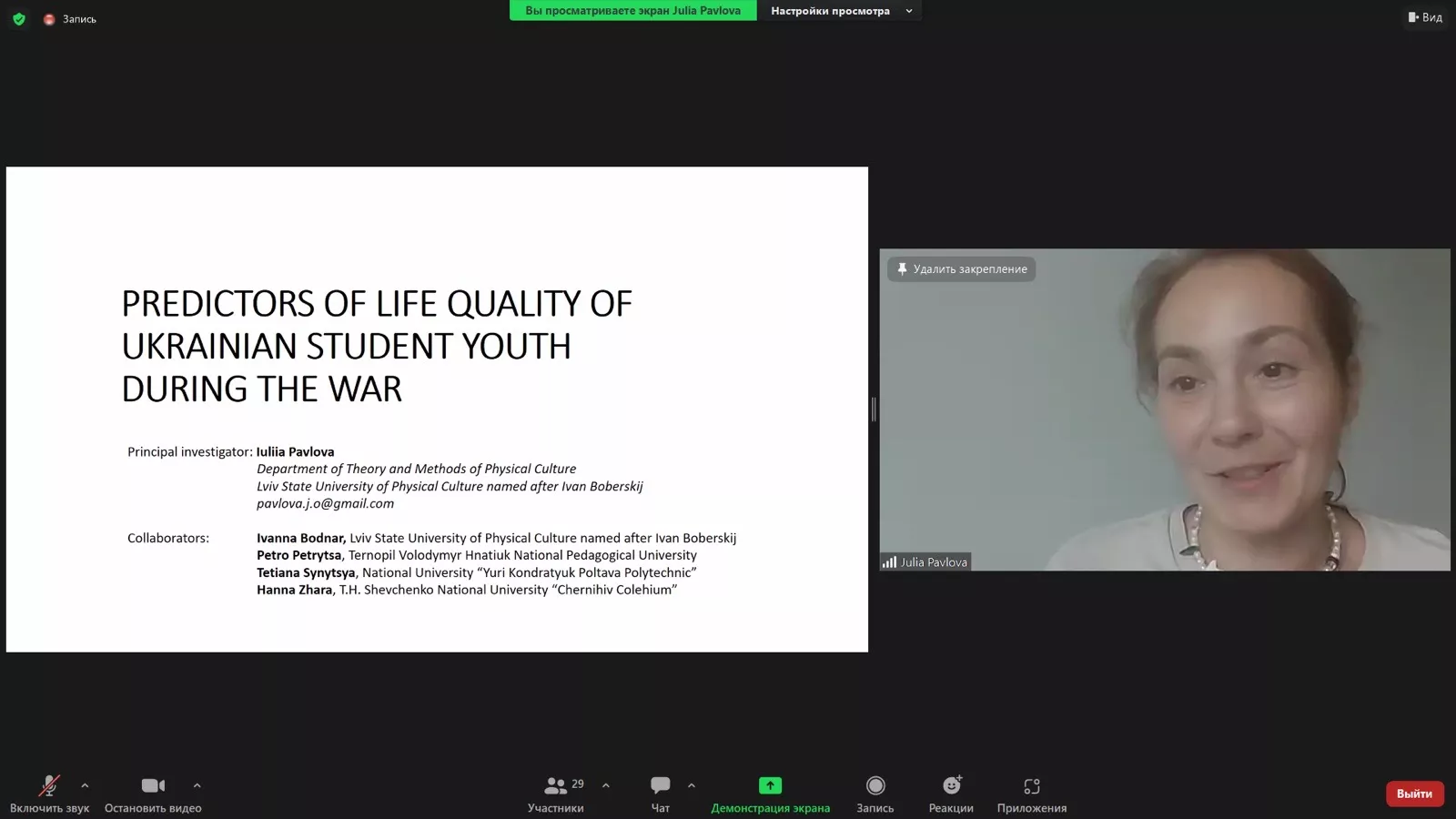Image resolution: width=1456 pixels, height=819 pixels.
Task: Open the Participants panel icon
Action: tap(555, 786)
